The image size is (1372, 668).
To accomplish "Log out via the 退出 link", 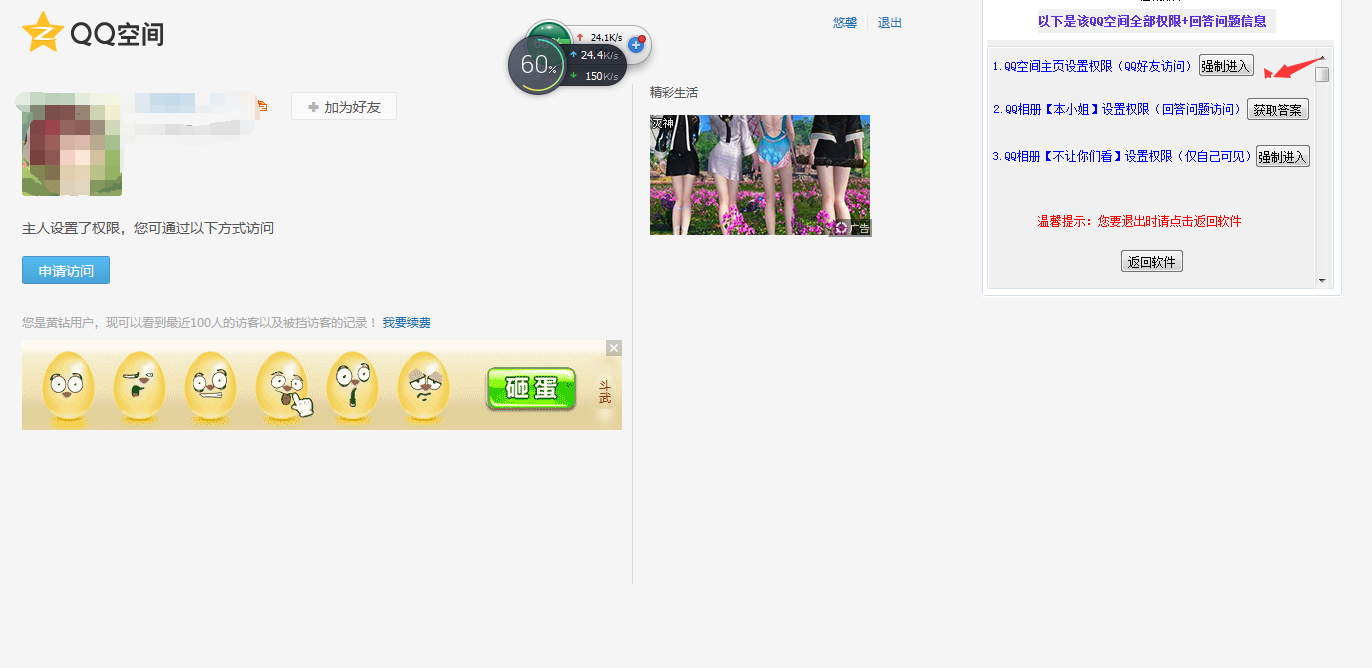I will pos(890,22).
